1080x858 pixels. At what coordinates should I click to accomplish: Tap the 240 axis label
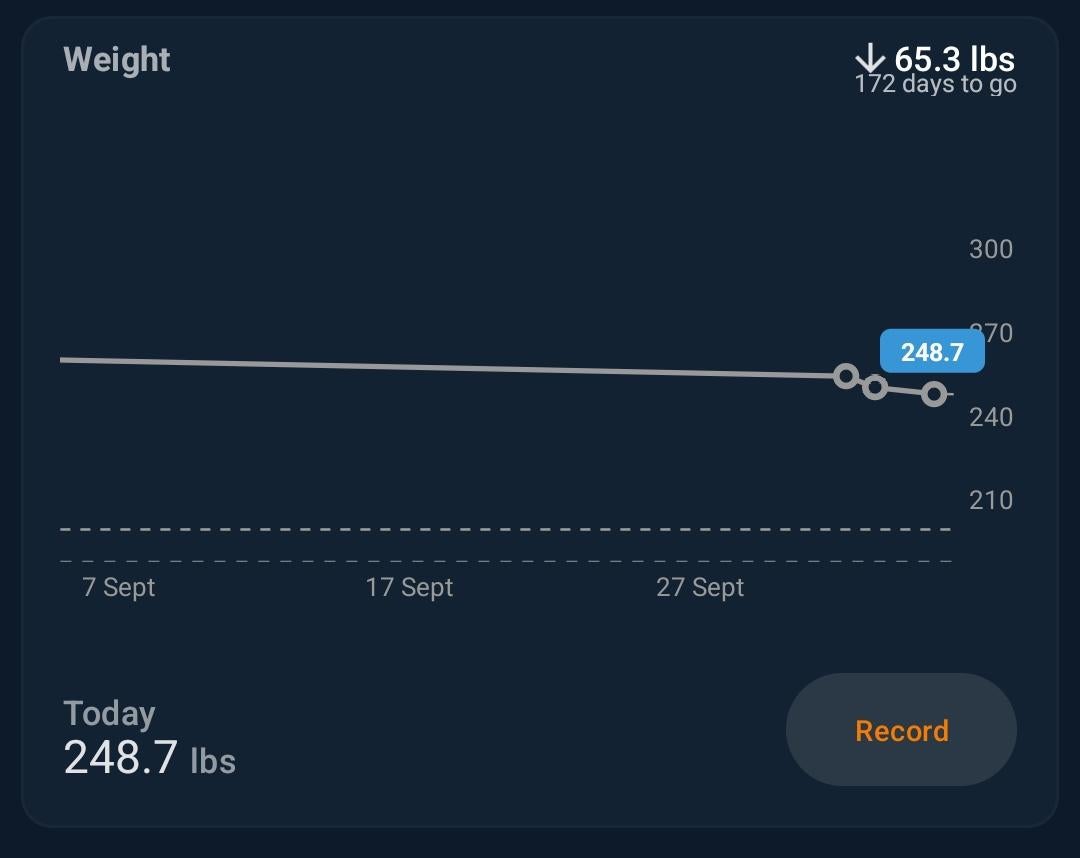[x=990, y=416]
